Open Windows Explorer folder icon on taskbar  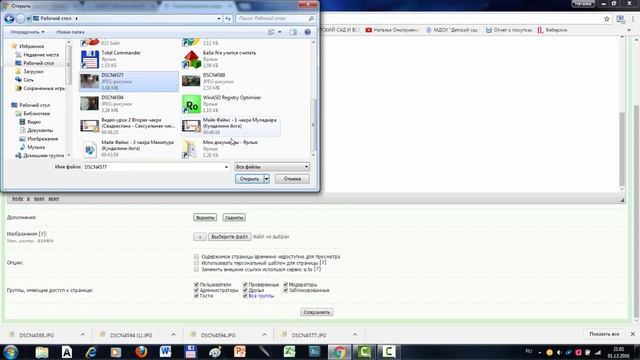42,352
